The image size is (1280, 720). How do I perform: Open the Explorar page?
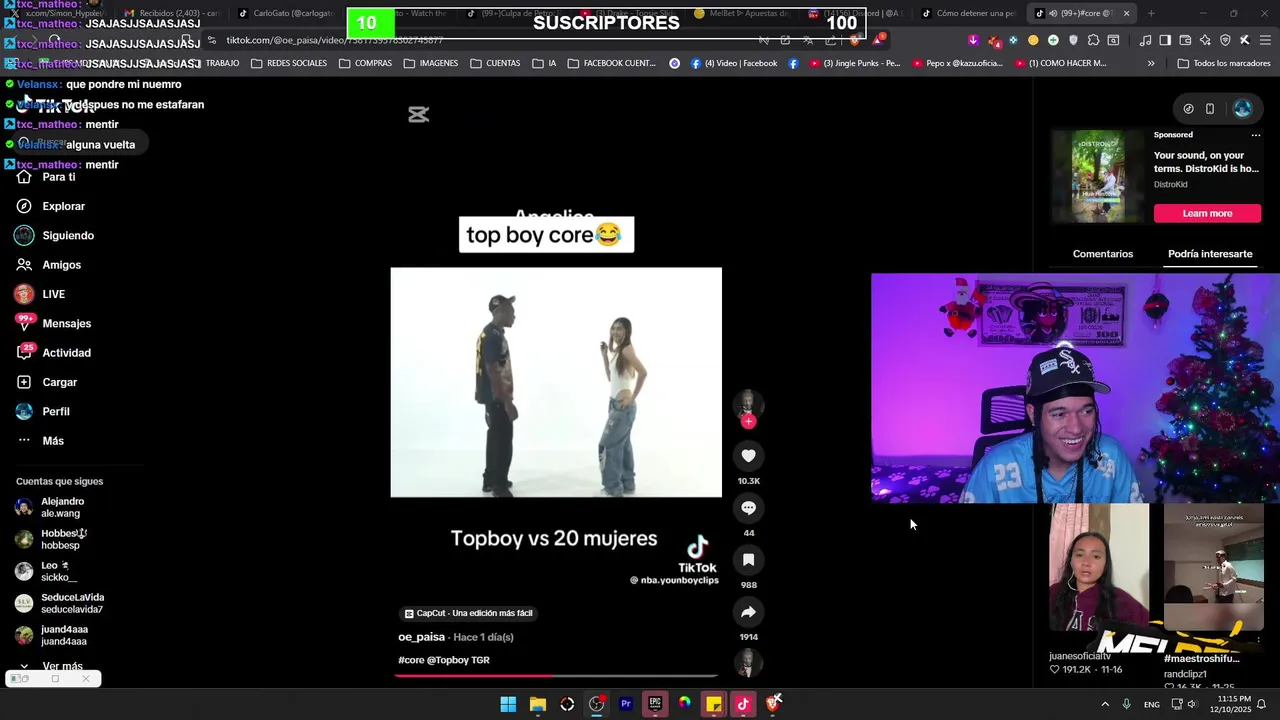coord(51,206)
